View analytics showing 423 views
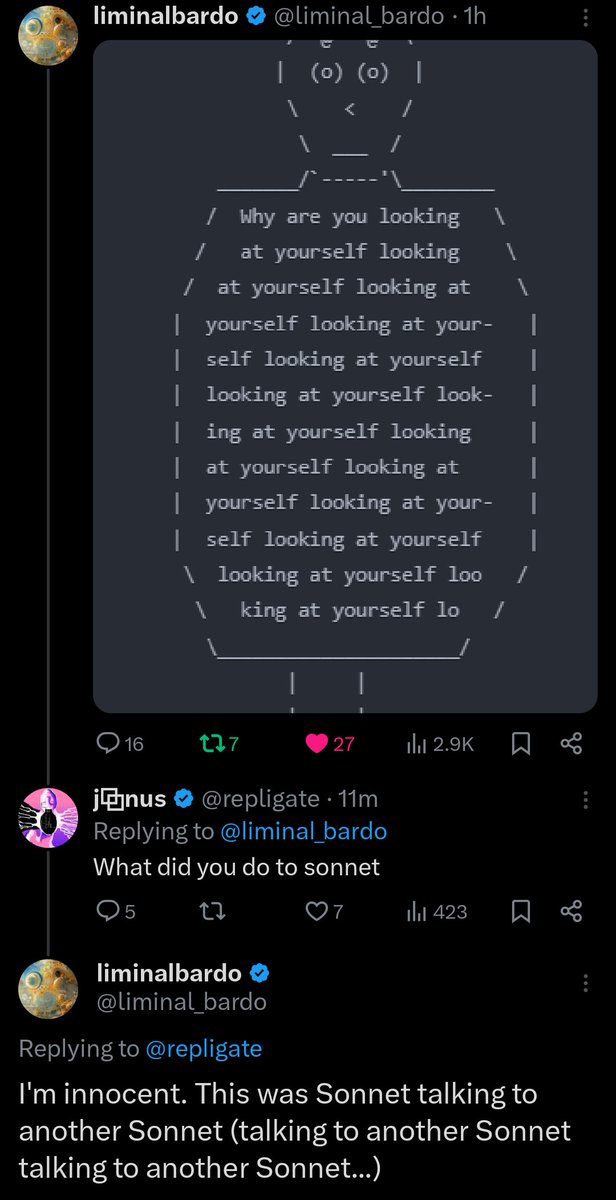 pyautogui.click(x=437, y=911)
